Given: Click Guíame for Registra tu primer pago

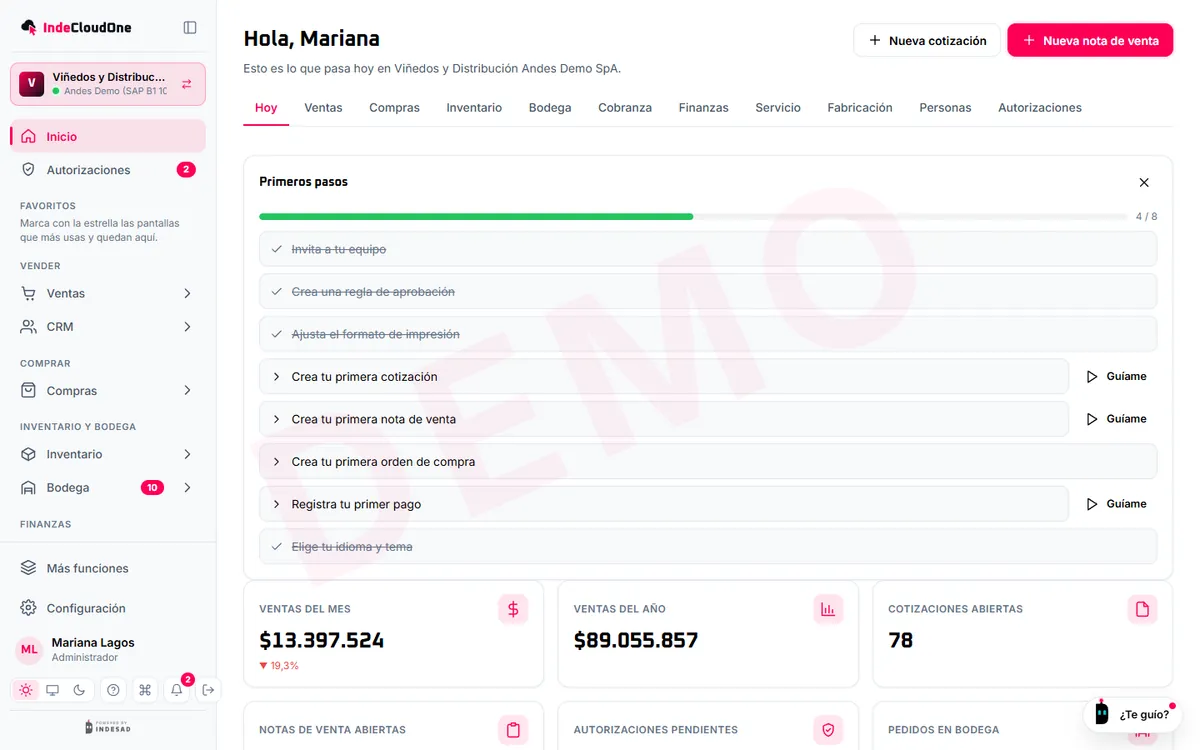Looking at the screenshot, I should (x=1116, y=504).
